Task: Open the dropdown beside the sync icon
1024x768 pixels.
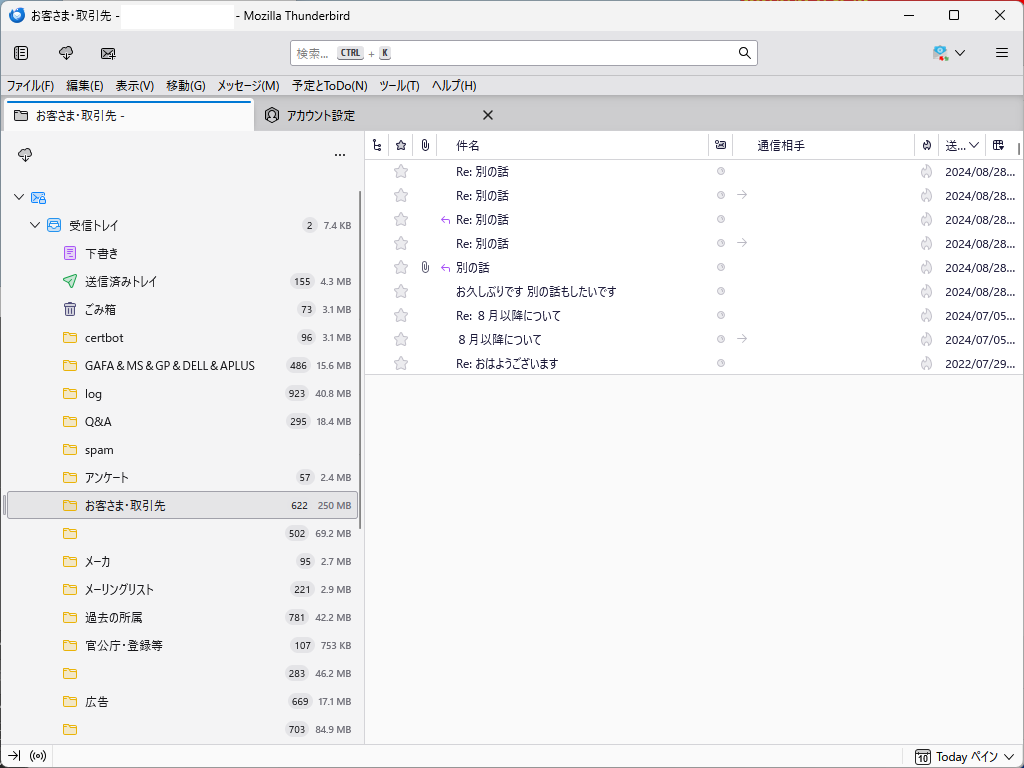Action: 960,53
